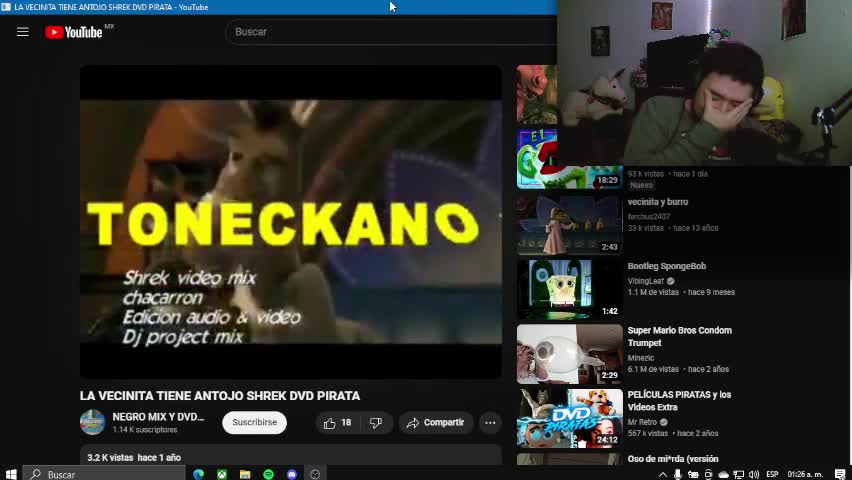This screenshot has height=480, width=852.
Task: Share video using the Compartir button
Action: click(436, 423)
